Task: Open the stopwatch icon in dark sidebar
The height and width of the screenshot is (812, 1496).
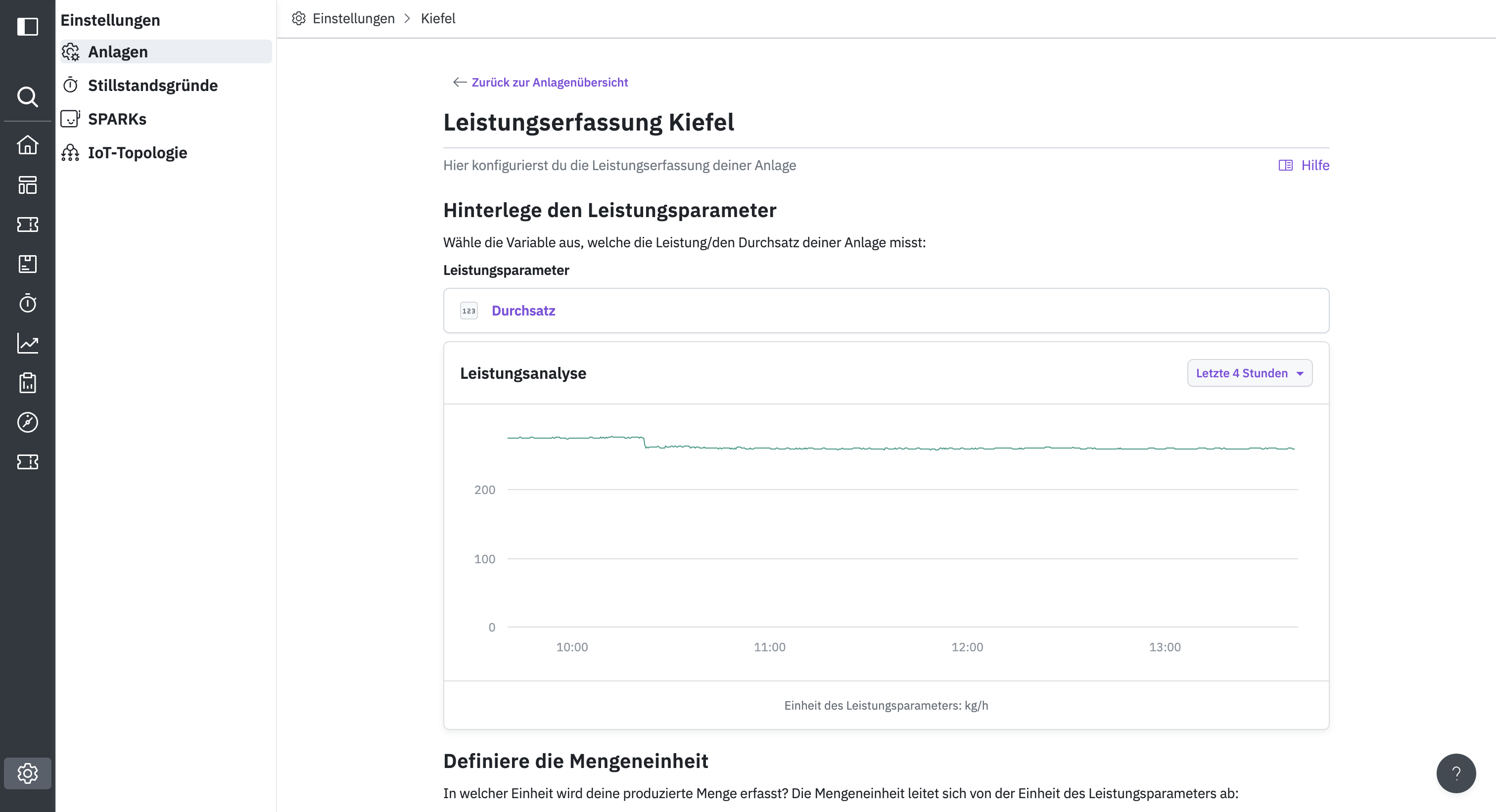Action: (x=27, y=304)
